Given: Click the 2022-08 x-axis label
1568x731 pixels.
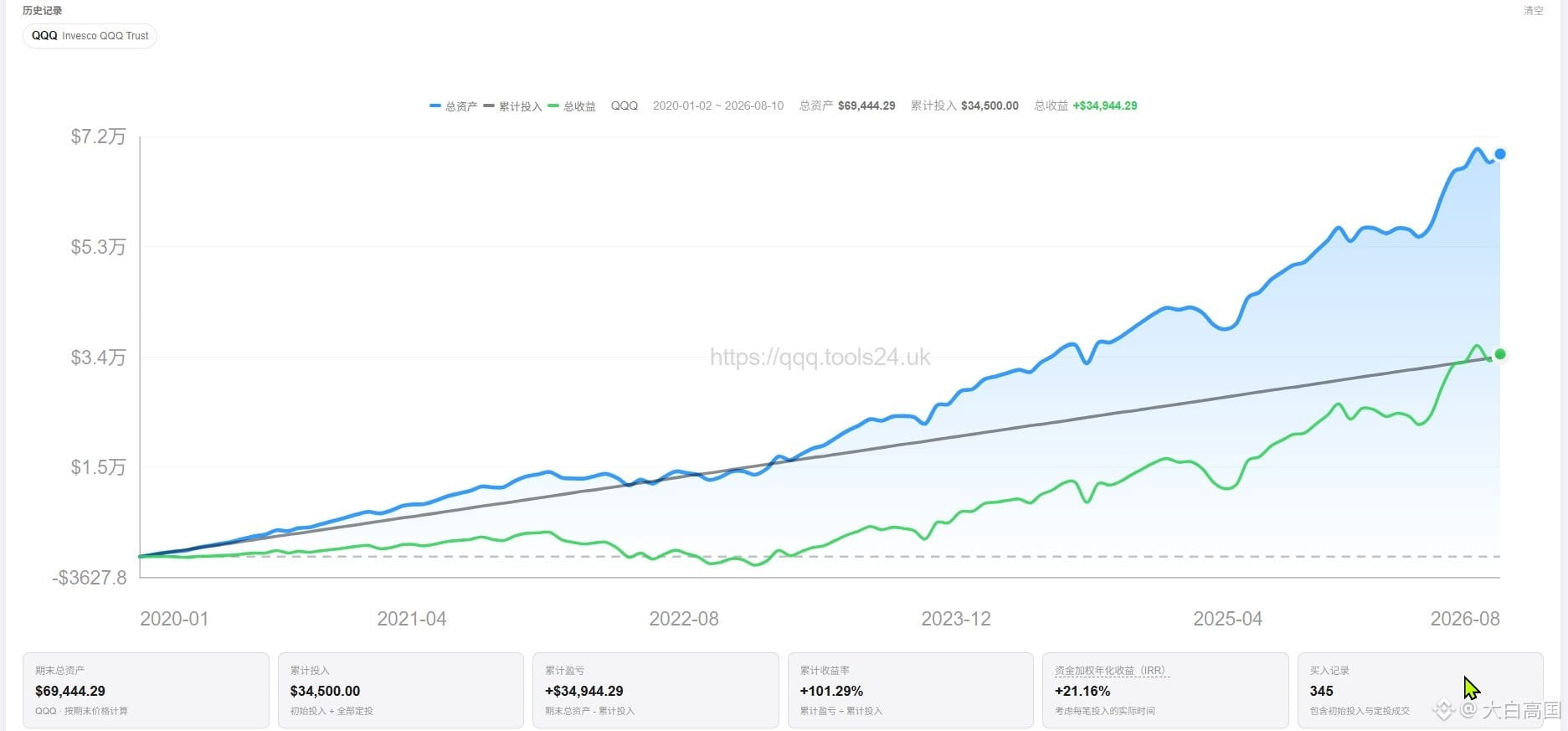Looking at the screenshot, I should click(684, 619).
